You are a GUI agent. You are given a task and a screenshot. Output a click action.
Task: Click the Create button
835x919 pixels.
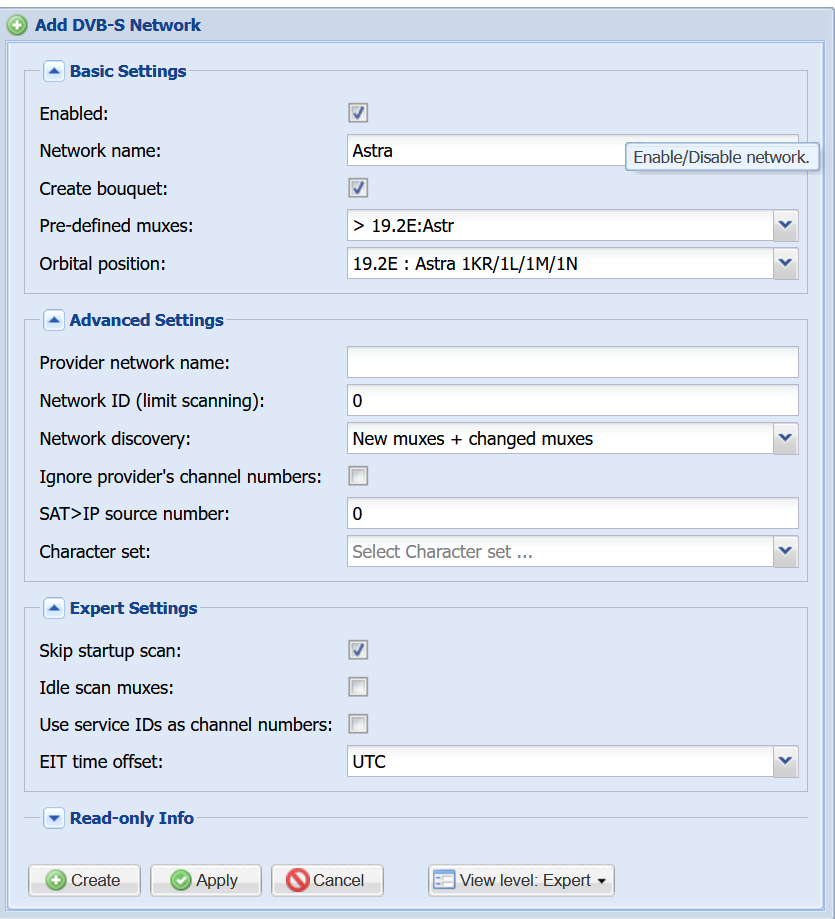click(84, 880)
